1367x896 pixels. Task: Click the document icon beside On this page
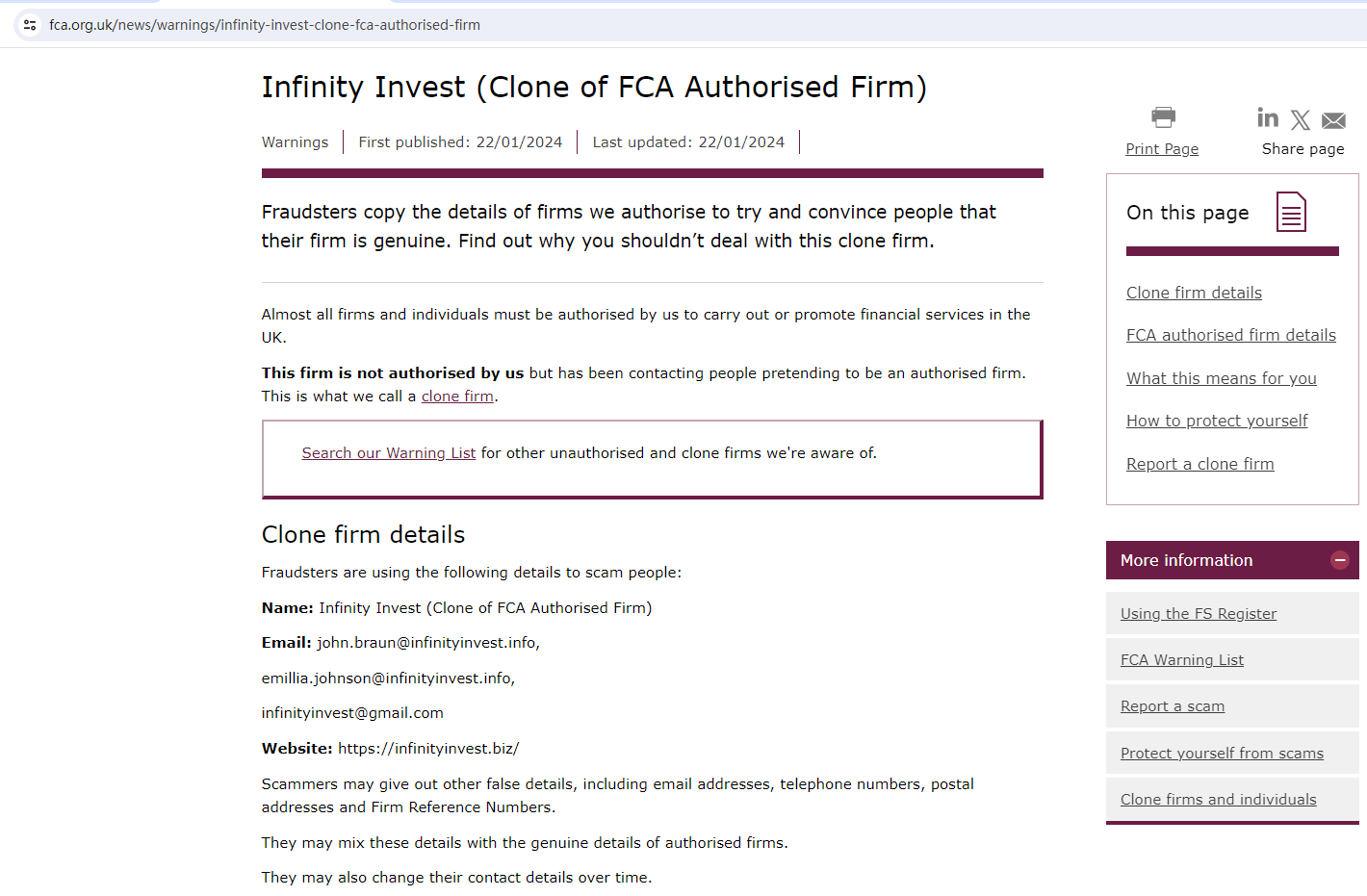[1291, 212]
